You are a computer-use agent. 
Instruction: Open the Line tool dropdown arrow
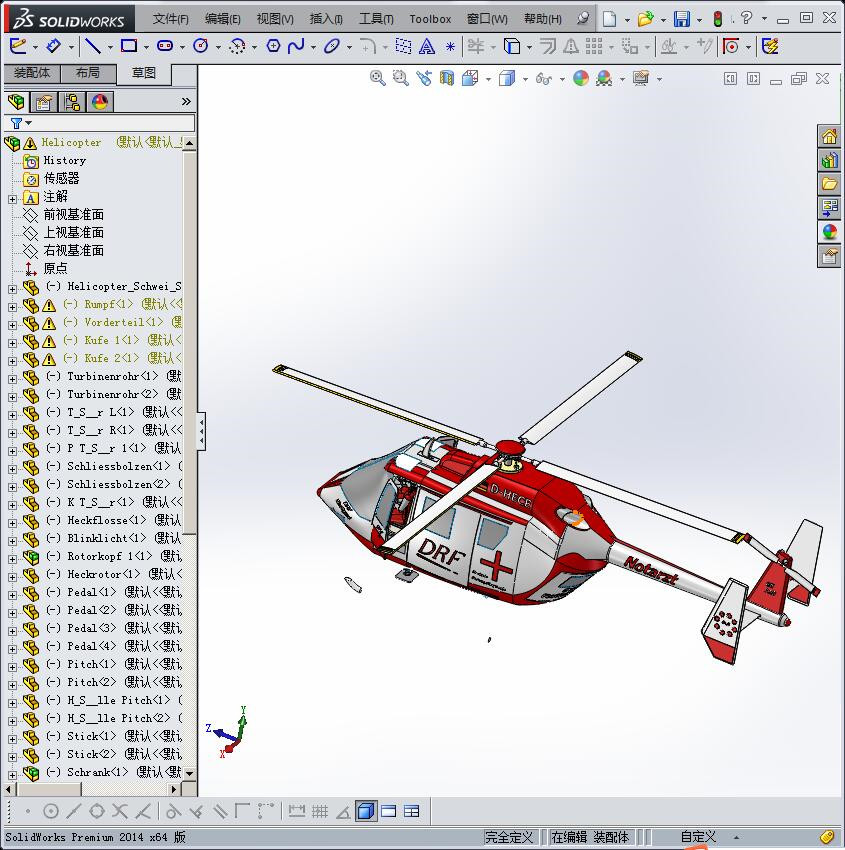point(110,48)
